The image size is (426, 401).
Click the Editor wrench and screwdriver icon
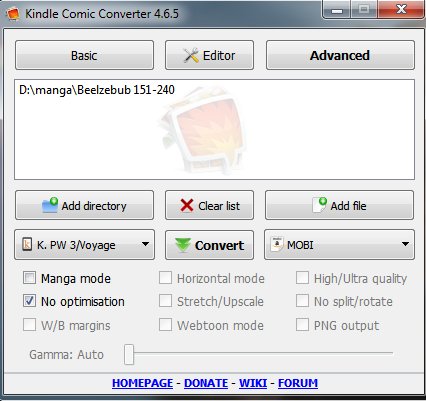click(x=191, y=56)
